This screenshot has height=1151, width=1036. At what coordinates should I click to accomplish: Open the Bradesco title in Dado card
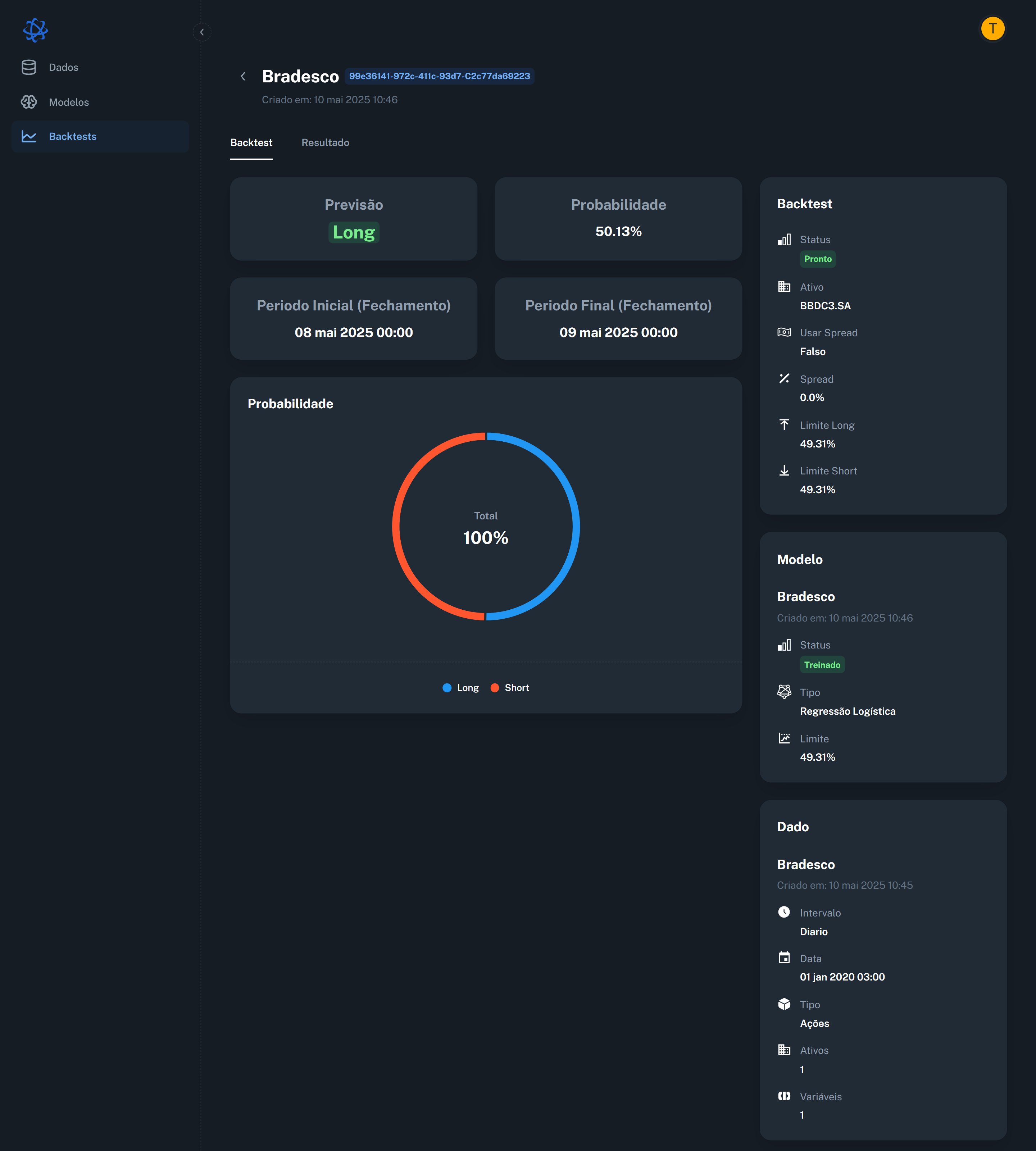[x=805, y=864]
